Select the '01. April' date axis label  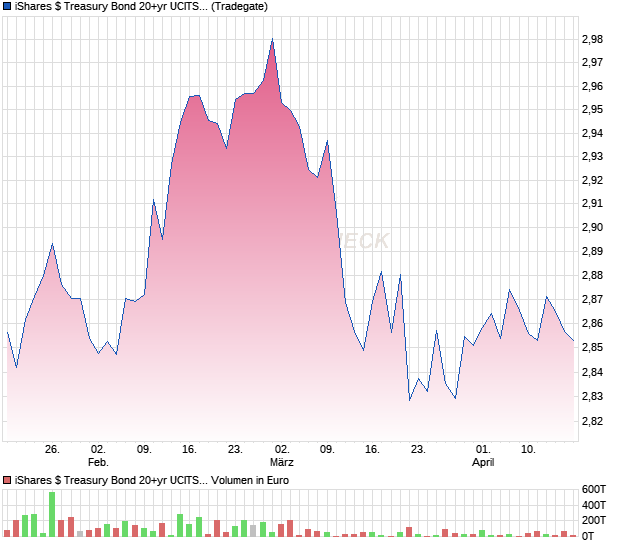tap(483, 456)
